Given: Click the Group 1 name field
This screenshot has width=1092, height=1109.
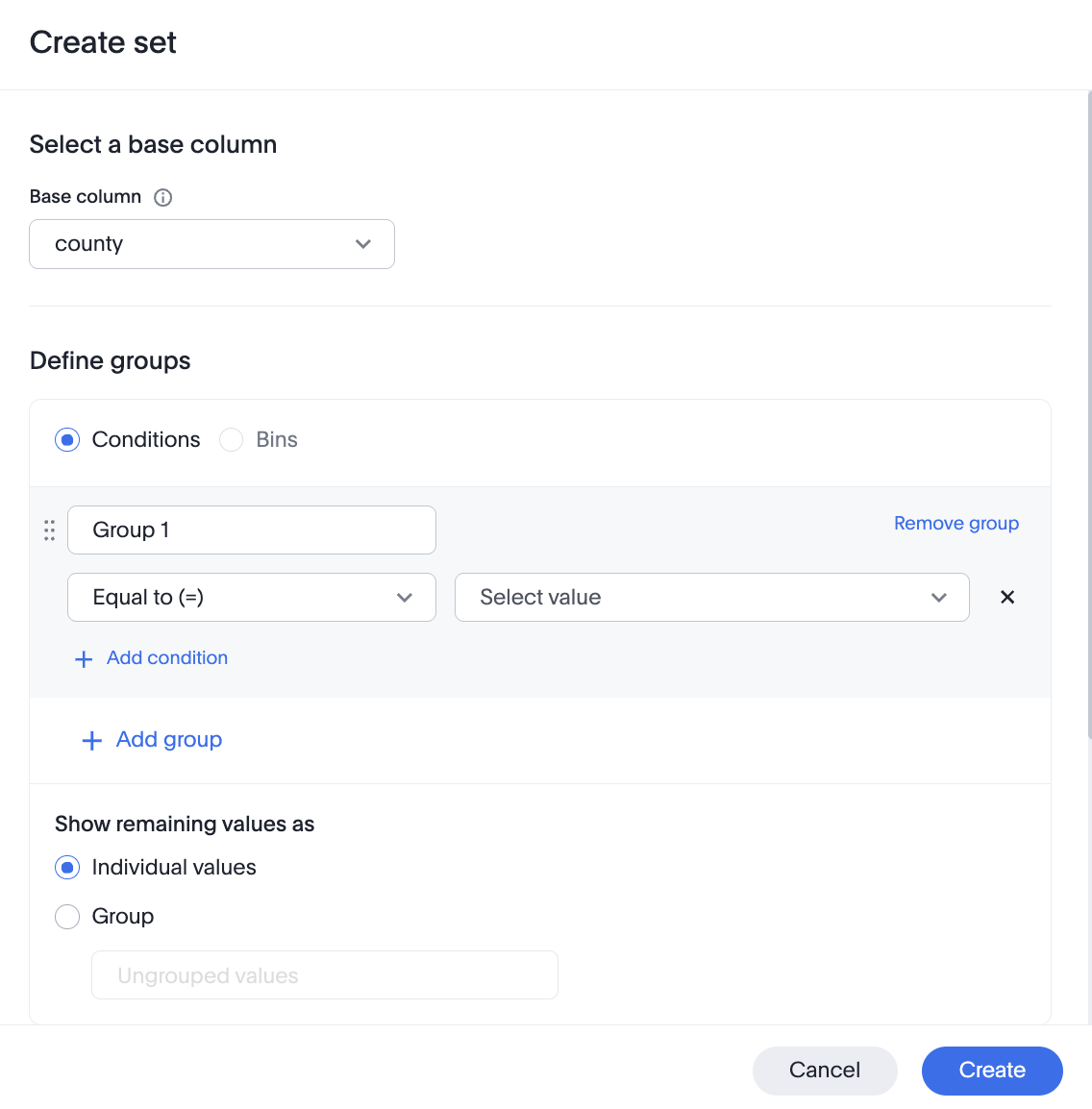Looking at the screenshot, I should coord(251,530).
